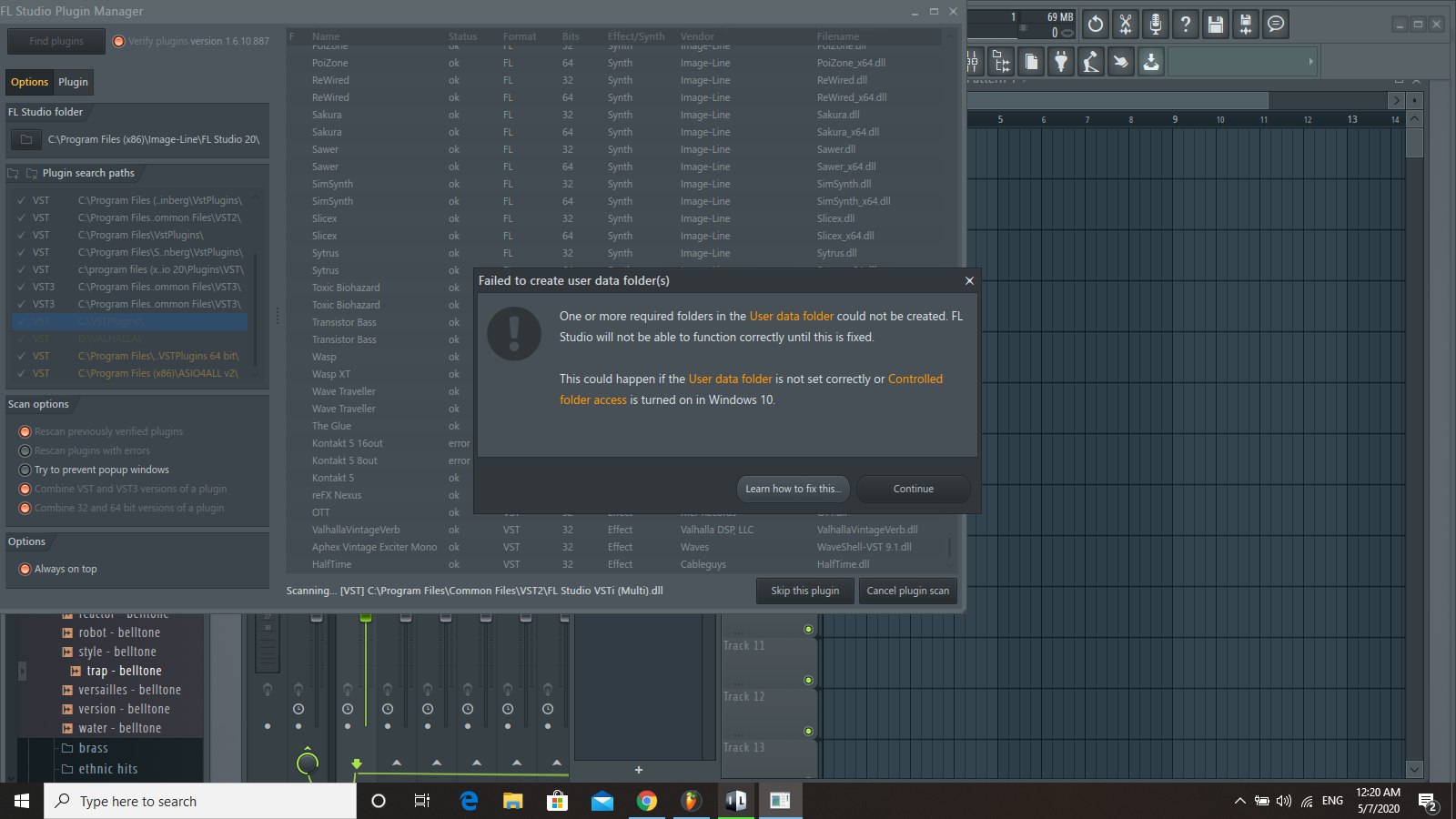Toggle the 'Always on top' option

[25, 569]
